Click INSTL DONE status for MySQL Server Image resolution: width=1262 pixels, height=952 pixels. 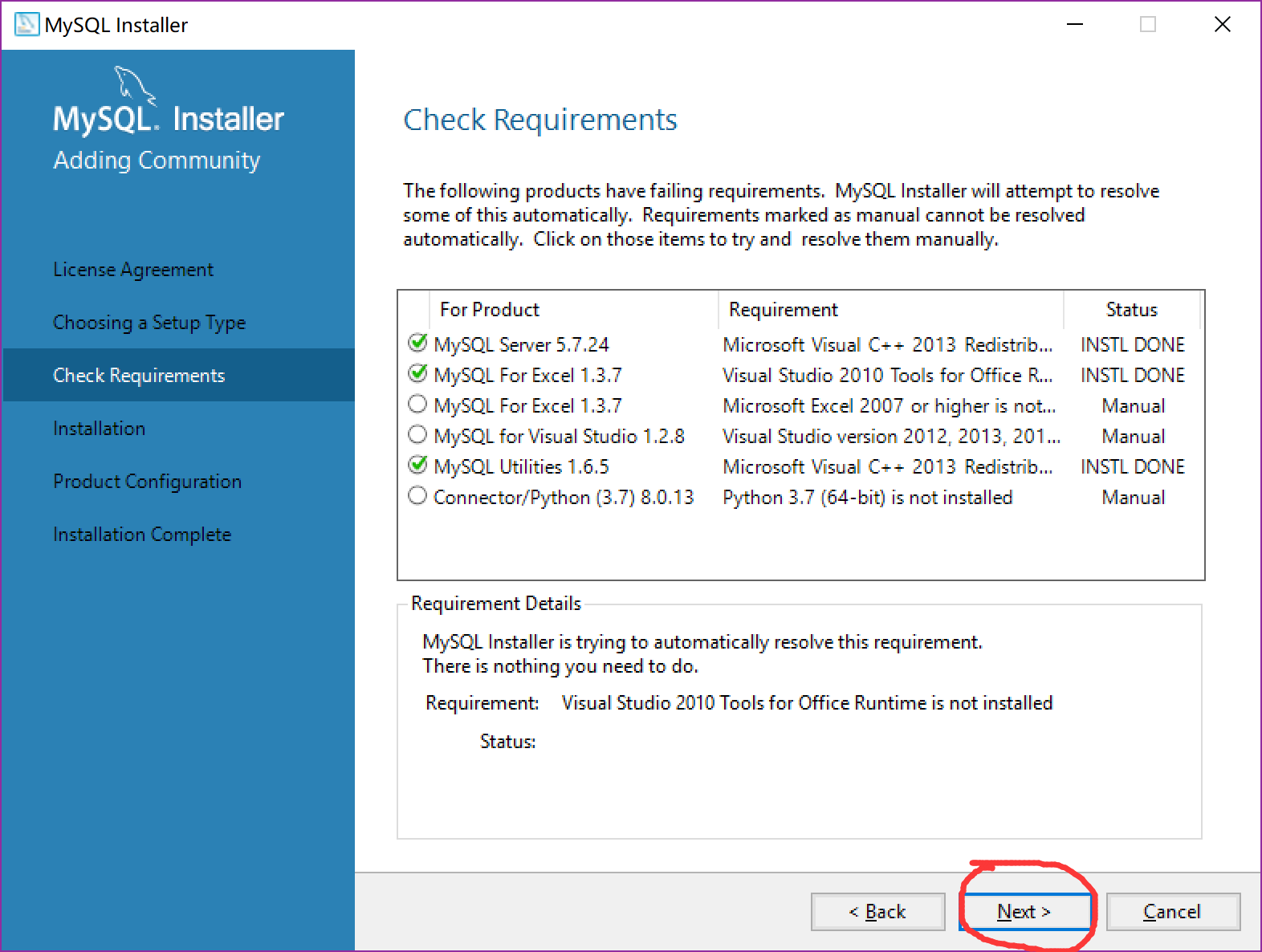click(x=1133, y=344)
